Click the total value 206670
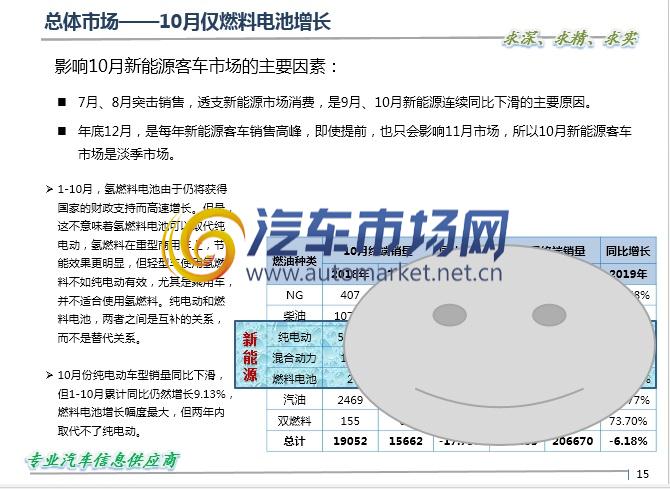This screenshot has width=670, height=489. point(573,441)
